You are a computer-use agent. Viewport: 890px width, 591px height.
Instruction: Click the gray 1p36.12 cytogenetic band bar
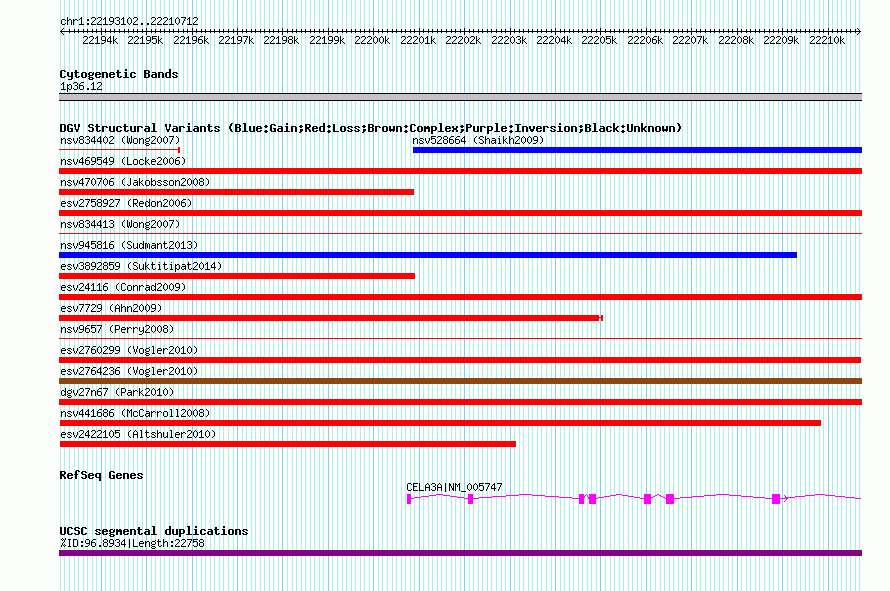coord(460,97)
